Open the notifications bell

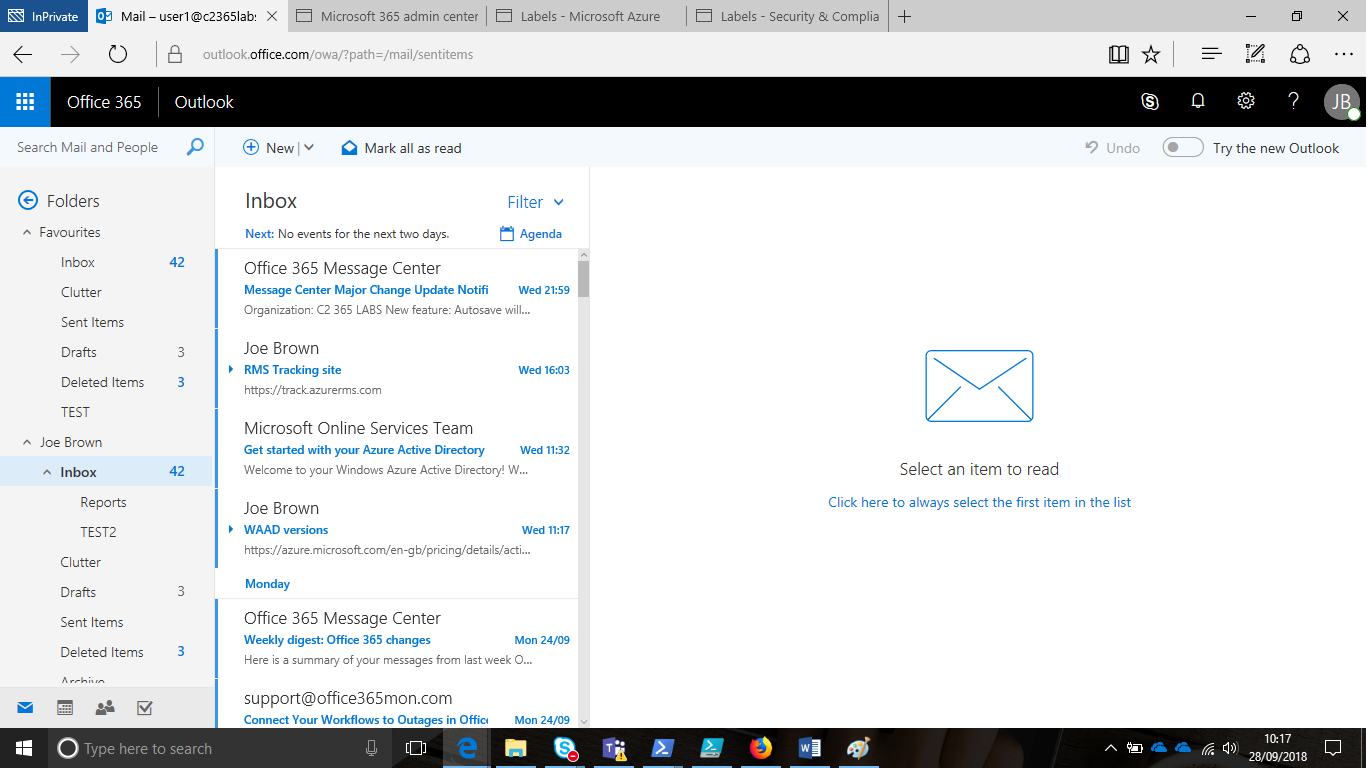tap(1197, 101)
